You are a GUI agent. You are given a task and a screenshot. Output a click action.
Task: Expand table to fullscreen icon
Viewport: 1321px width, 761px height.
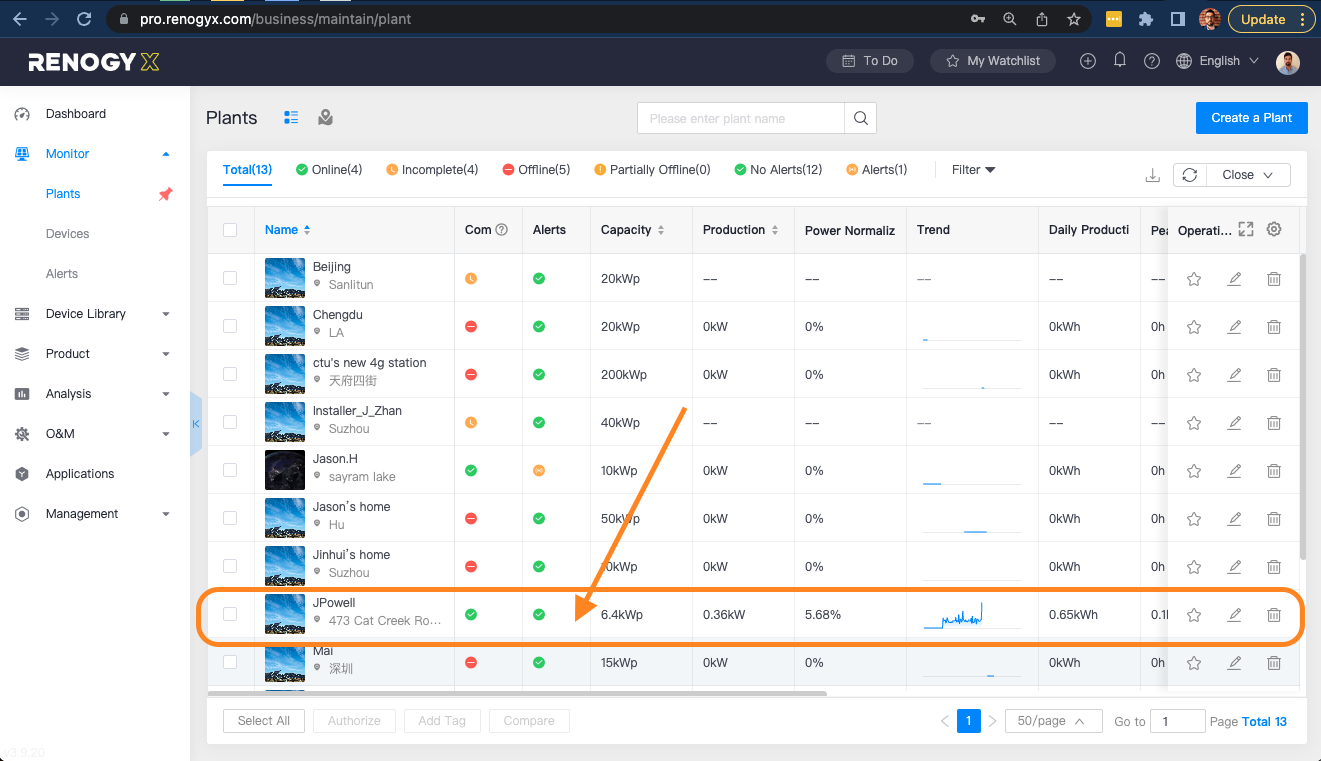1246,229
